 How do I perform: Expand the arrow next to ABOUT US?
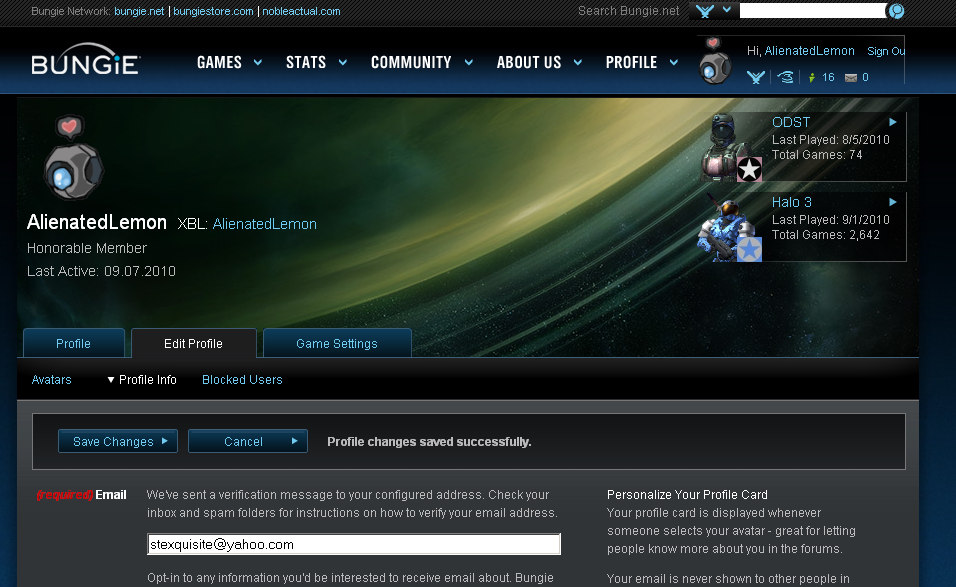577,62
